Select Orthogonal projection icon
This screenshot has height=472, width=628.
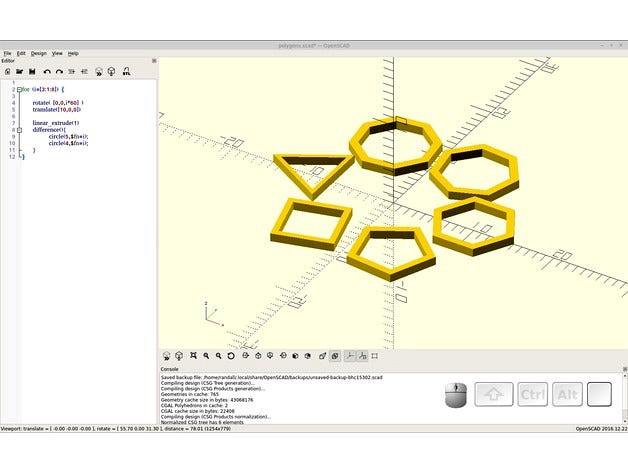coord(335,356)
